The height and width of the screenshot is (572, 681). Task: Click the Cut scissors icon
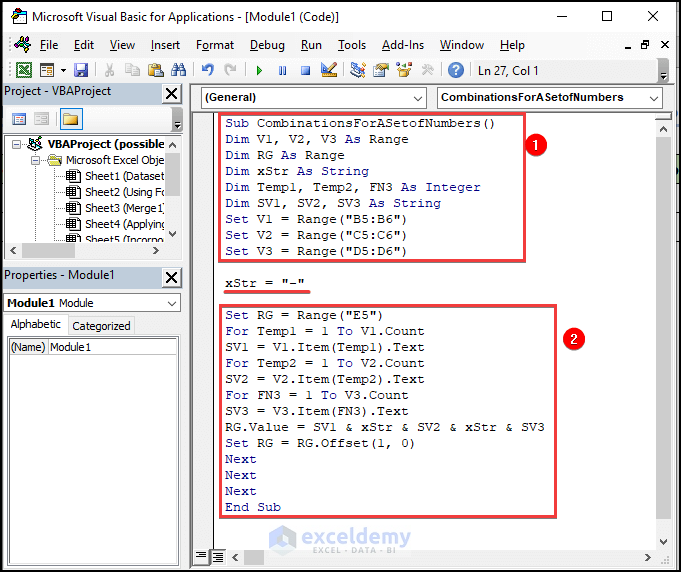(109, 70)
